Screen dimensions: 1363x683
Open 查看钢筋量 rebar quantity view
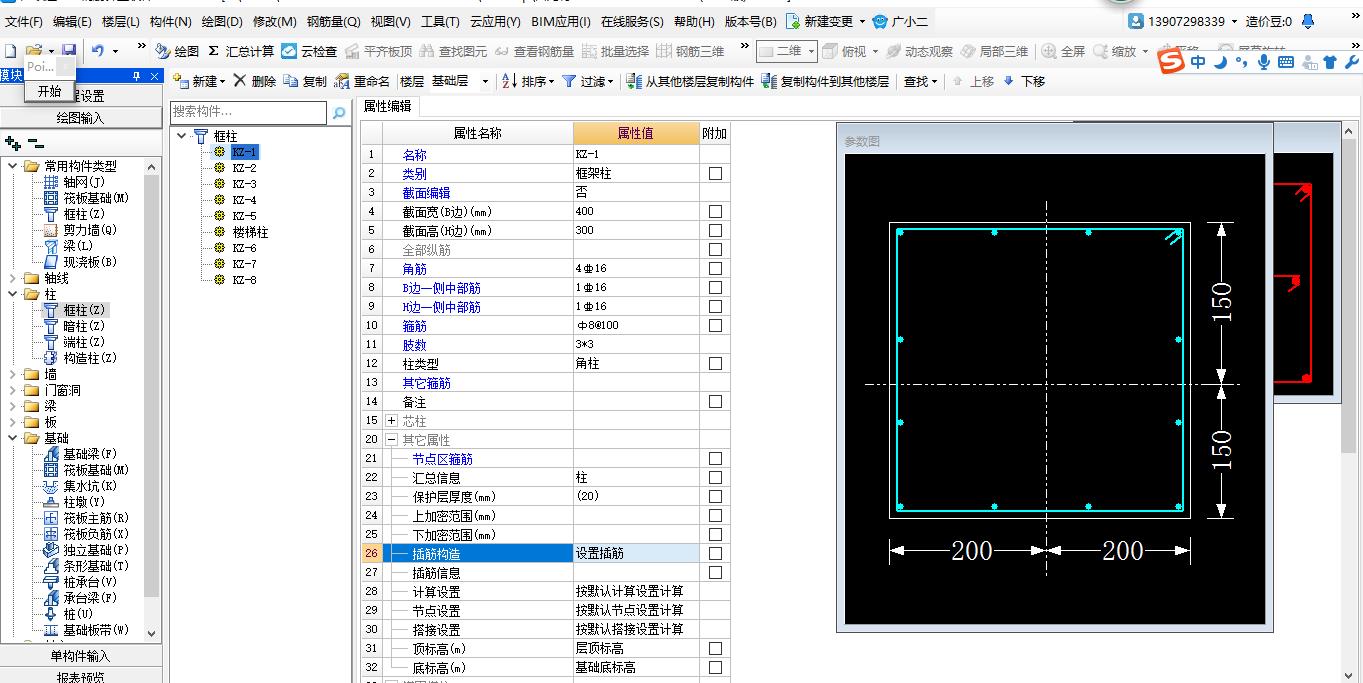534,51
